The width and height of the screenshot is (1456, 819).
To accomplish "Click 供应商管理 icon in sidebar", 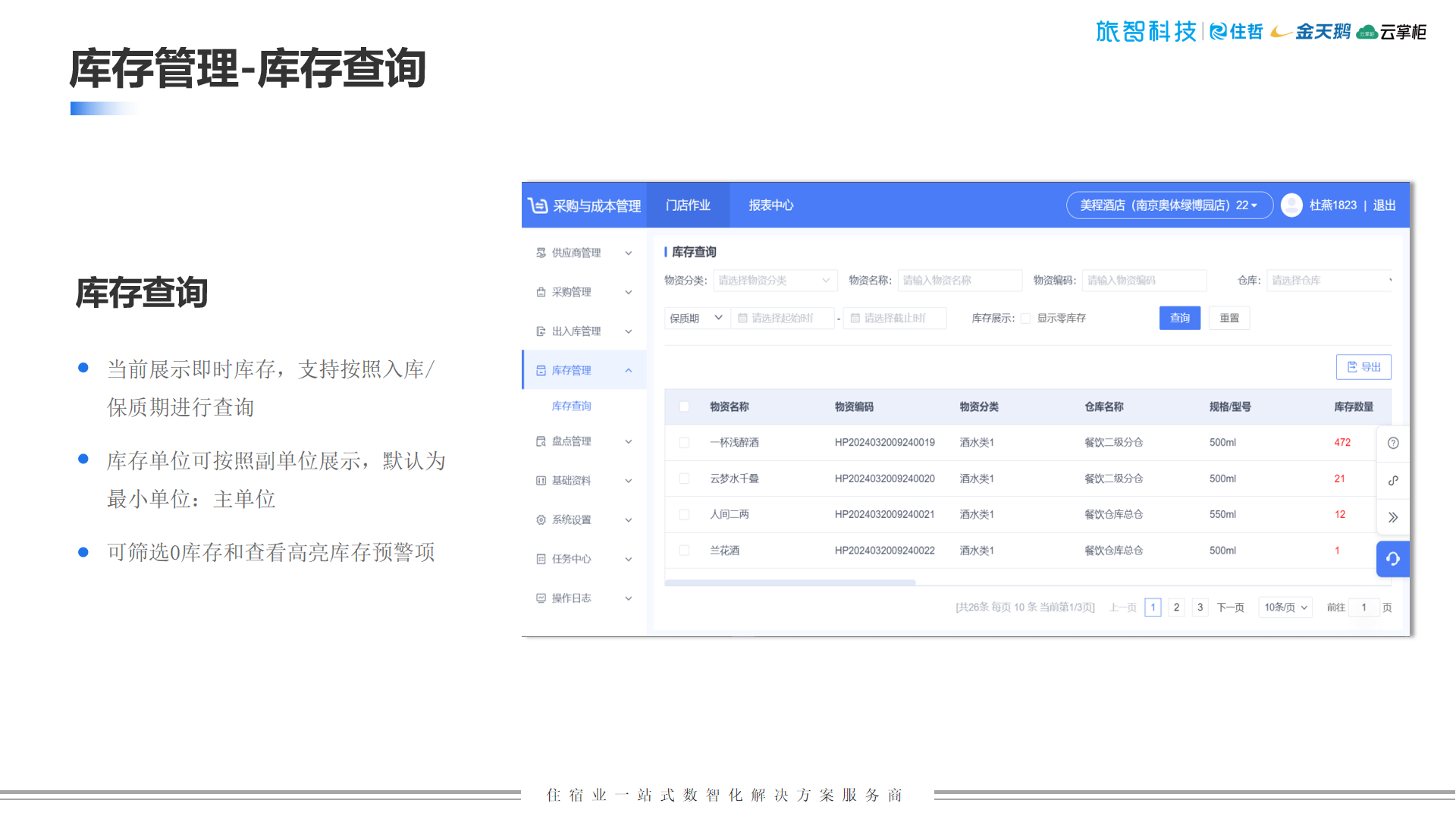I will 541,253.
